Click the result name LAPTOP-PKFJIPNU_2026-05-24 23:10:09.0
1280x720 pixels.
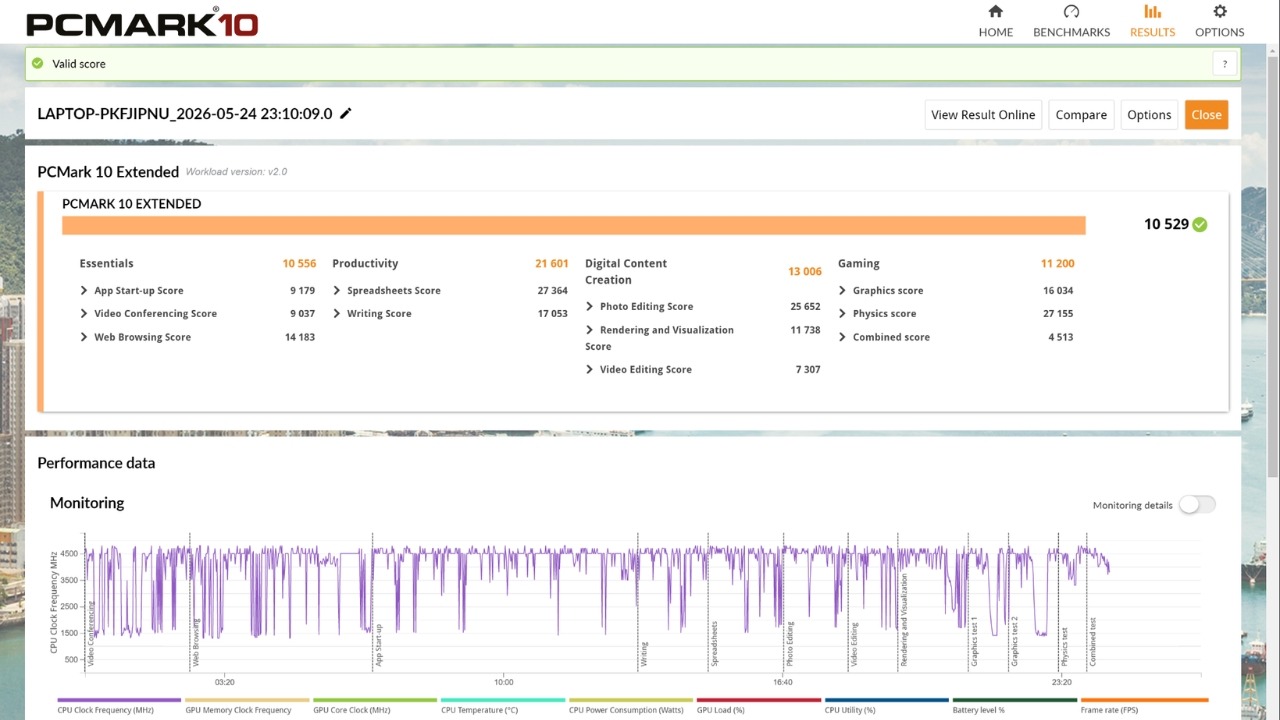[185, 114]
